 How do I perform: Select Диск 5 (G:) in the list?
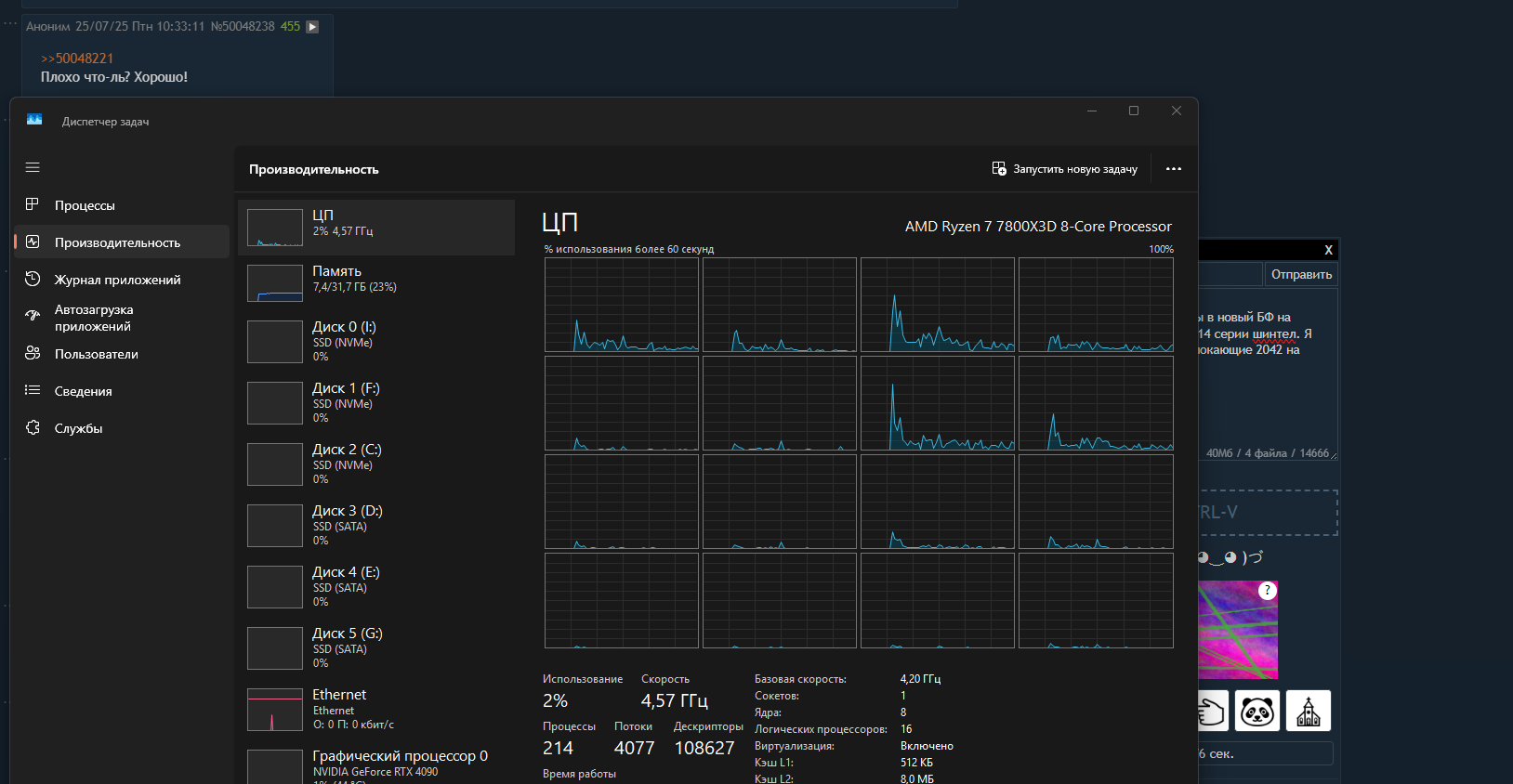click(x=376, y=648)
